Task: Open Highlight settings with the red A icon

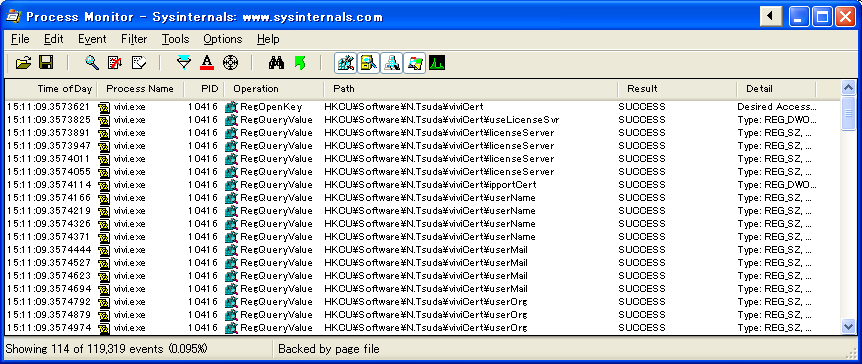Action: click(207, 63)
